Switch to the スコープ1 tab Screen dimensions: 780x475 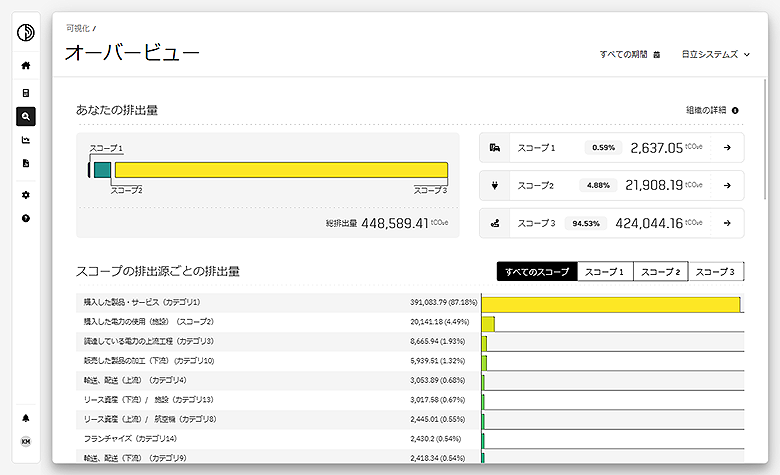pos(605,272)
